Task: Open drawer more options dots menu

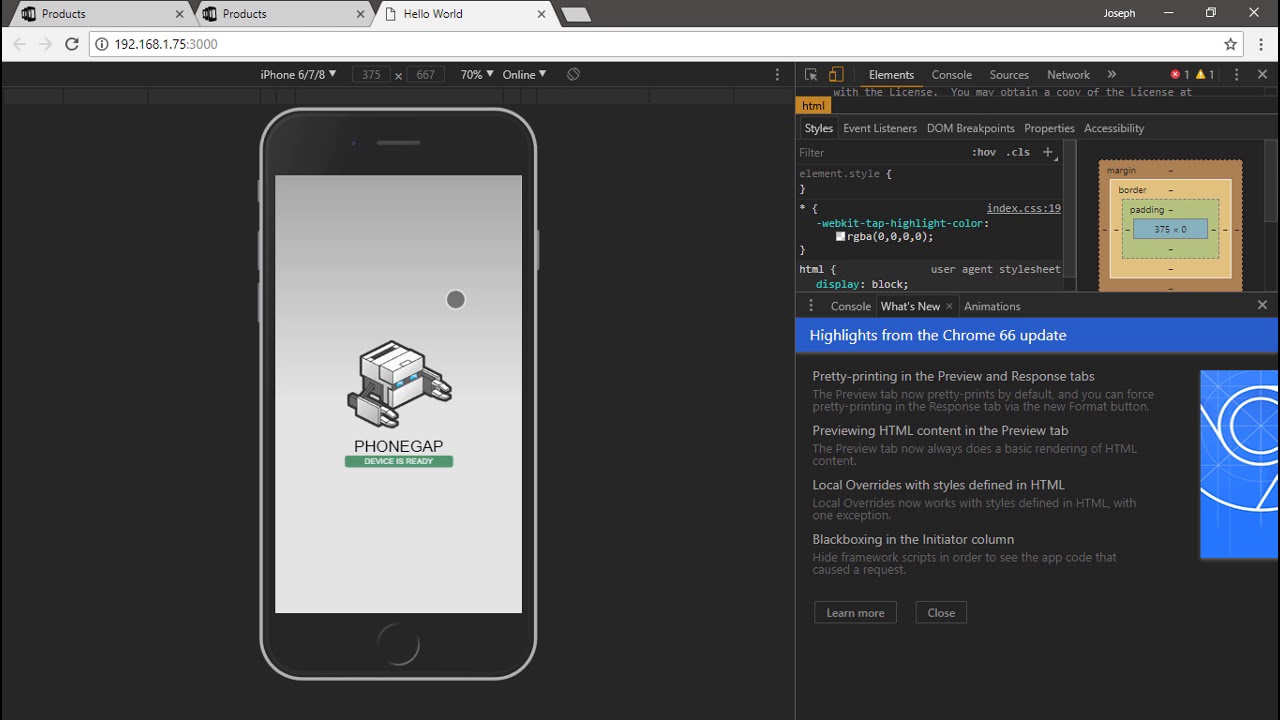Action: click(811, 306)
